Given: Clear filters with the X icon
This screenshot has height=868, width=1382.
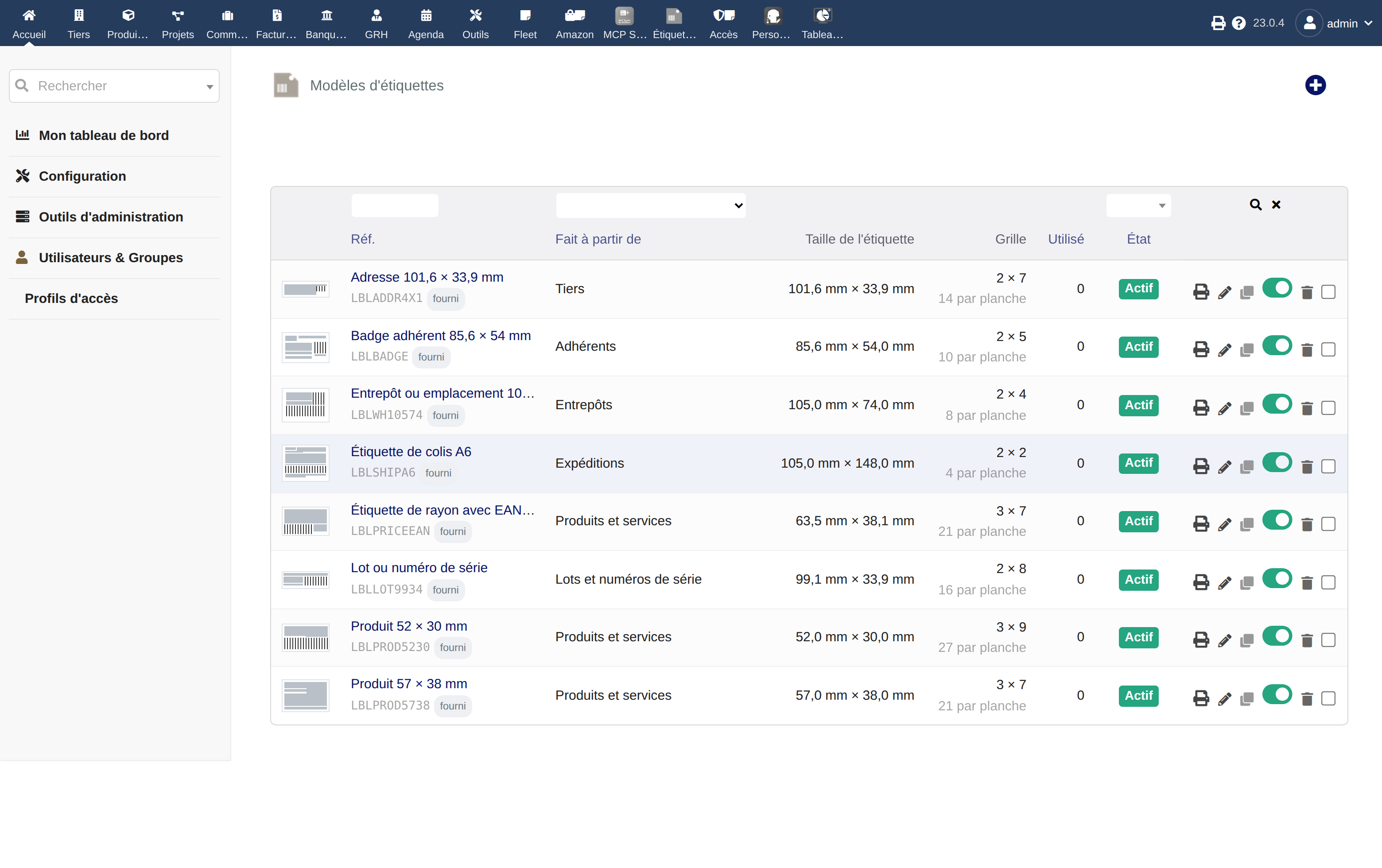Looking at the screenshot, I should click(x=1276, y=205).
